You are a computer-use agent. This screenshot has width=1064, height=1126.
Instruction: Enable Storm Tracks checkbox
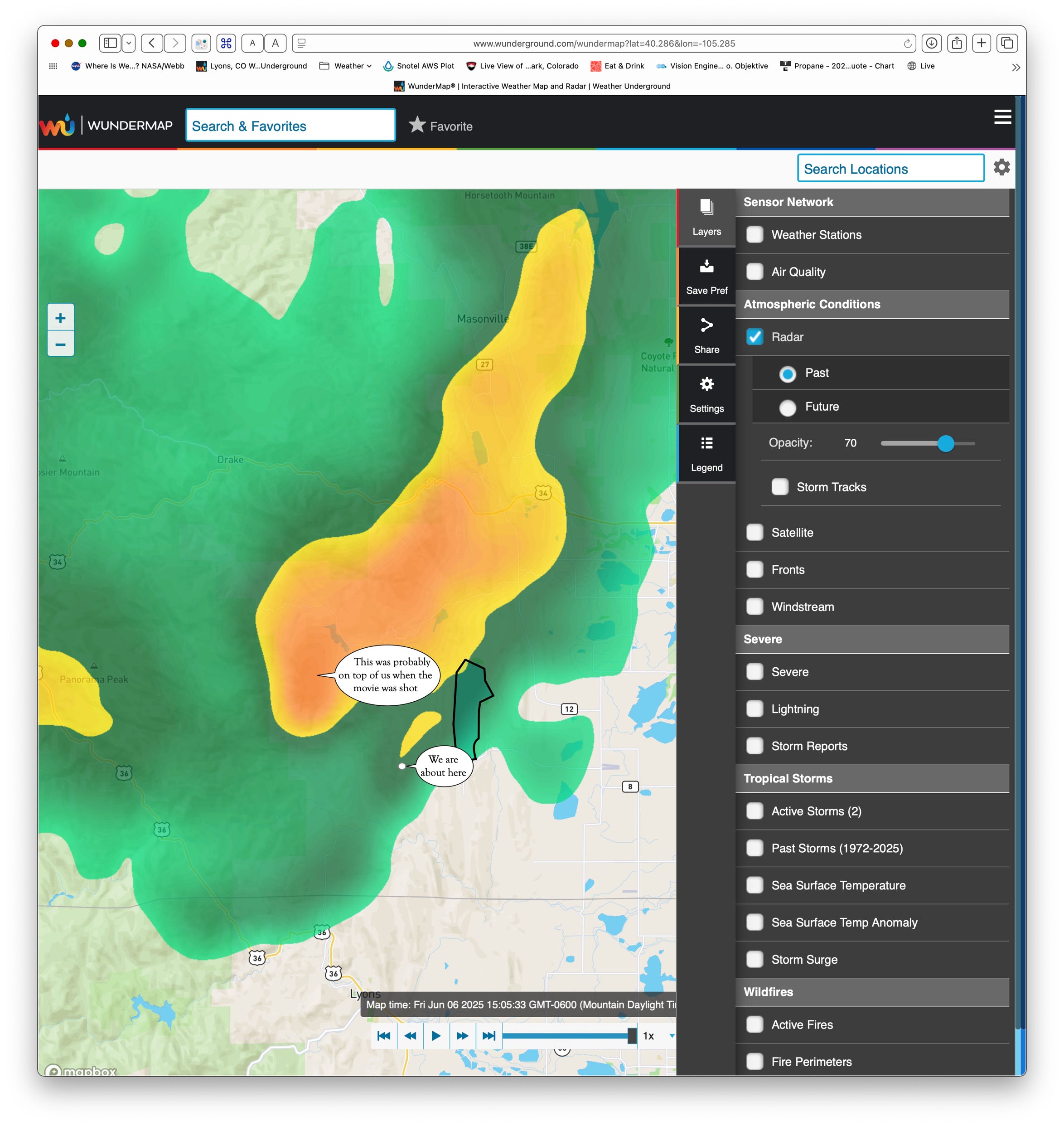click(780, 486)
